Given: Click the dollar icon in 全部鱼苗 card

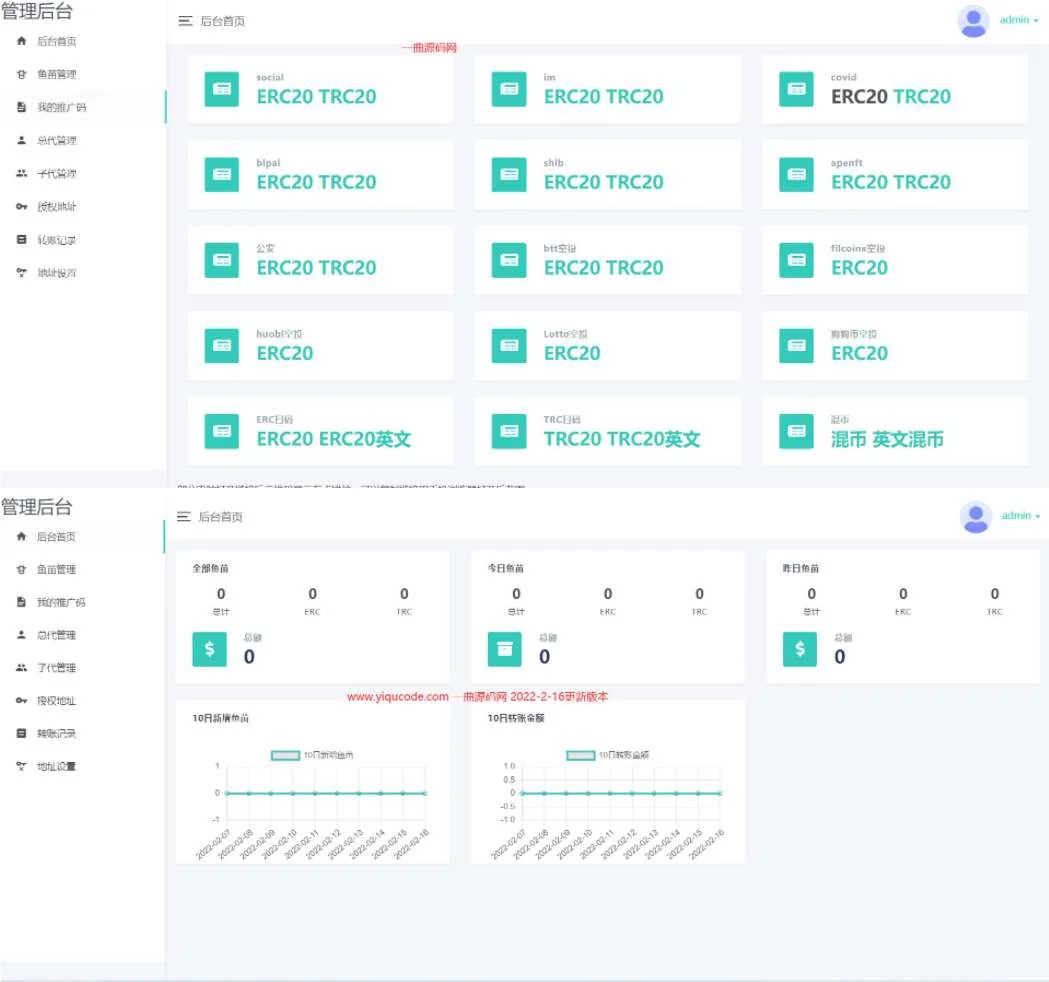Looking at the screenshot, I should coord(209,649).
